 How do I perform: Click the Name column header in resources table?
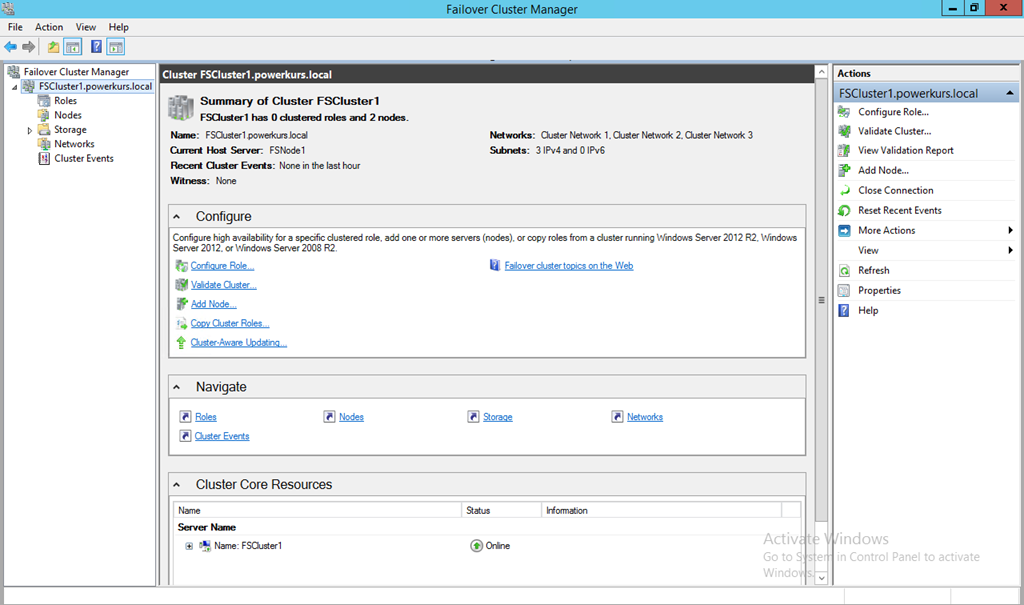317,510
